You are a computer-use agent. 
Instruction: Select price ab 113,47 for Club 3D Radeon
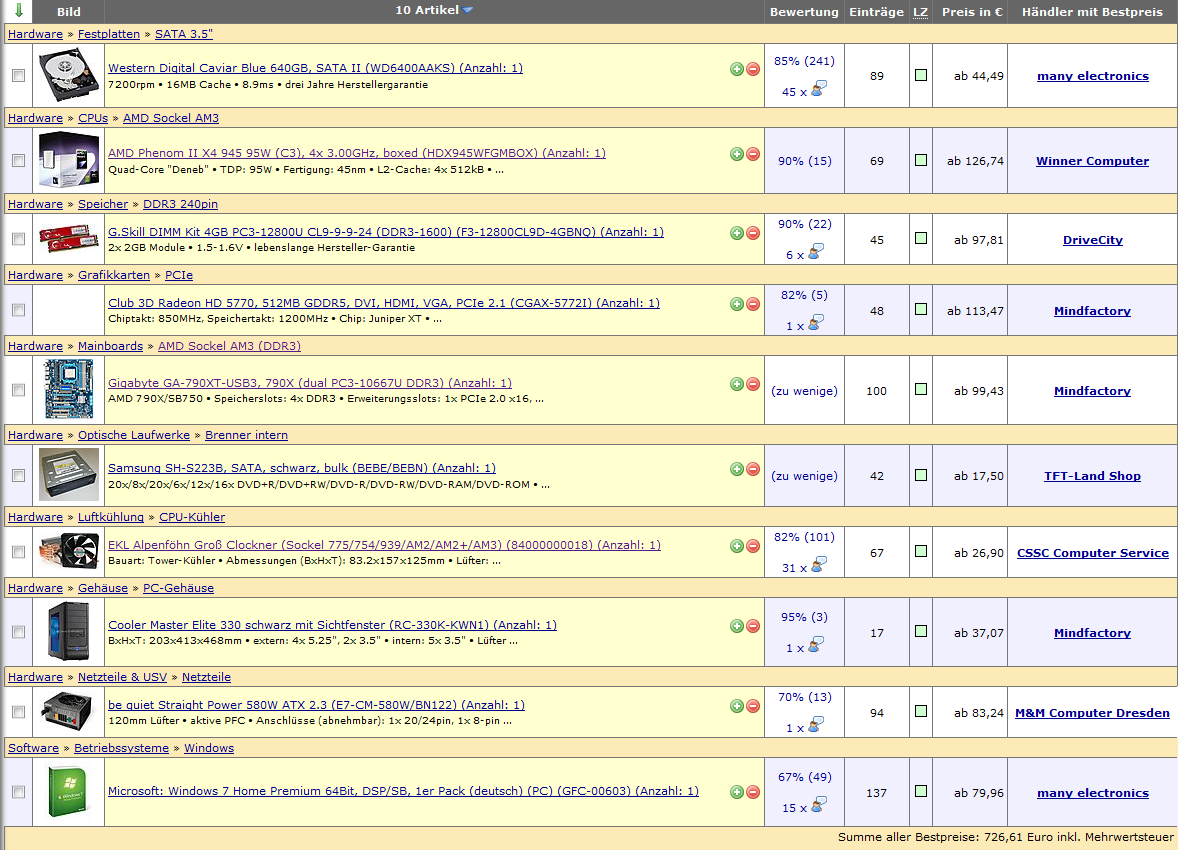[975, 310]
